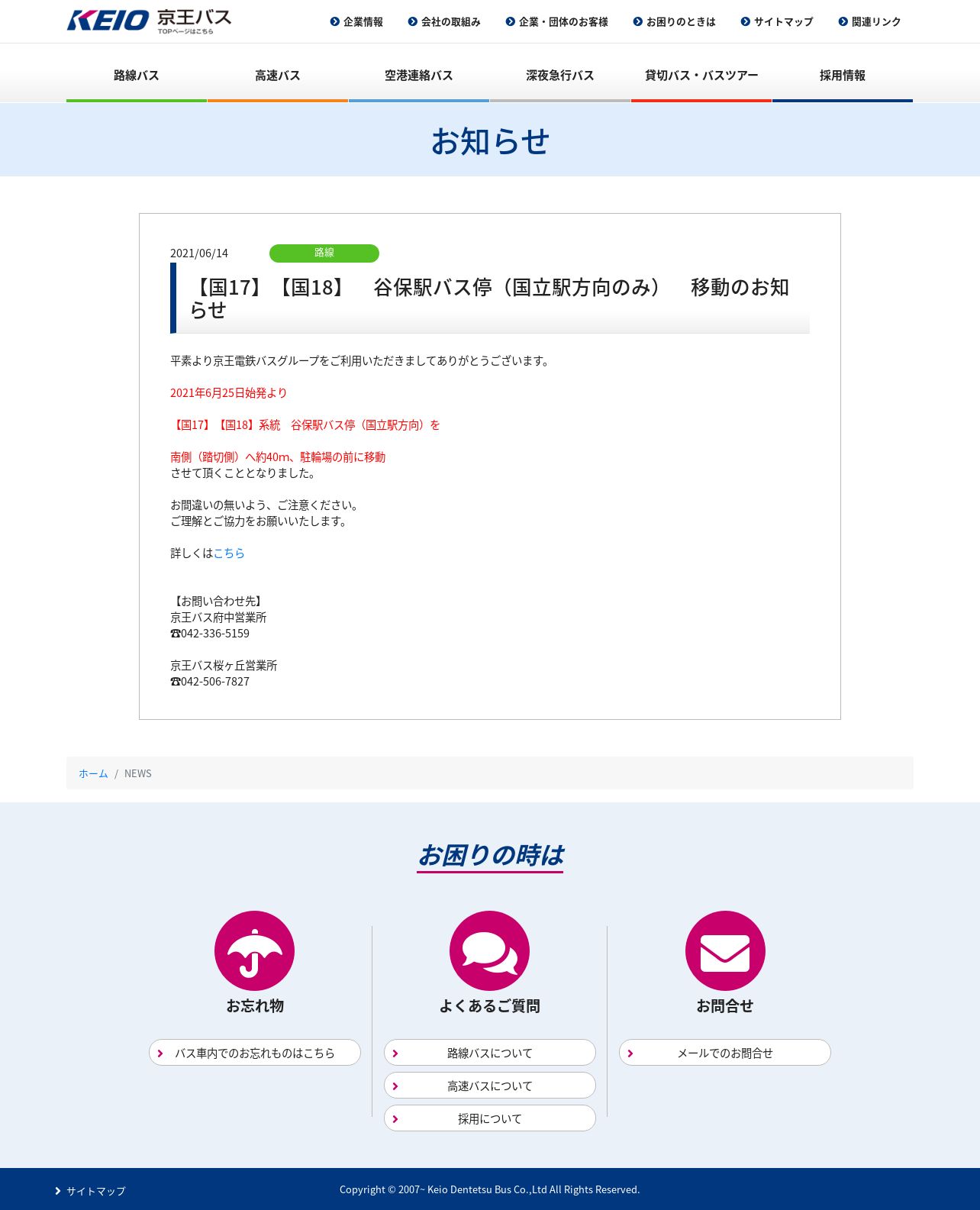Click red text 2021年6月25日始発より
The image size is (980, 1210).
tap(229, 392)
